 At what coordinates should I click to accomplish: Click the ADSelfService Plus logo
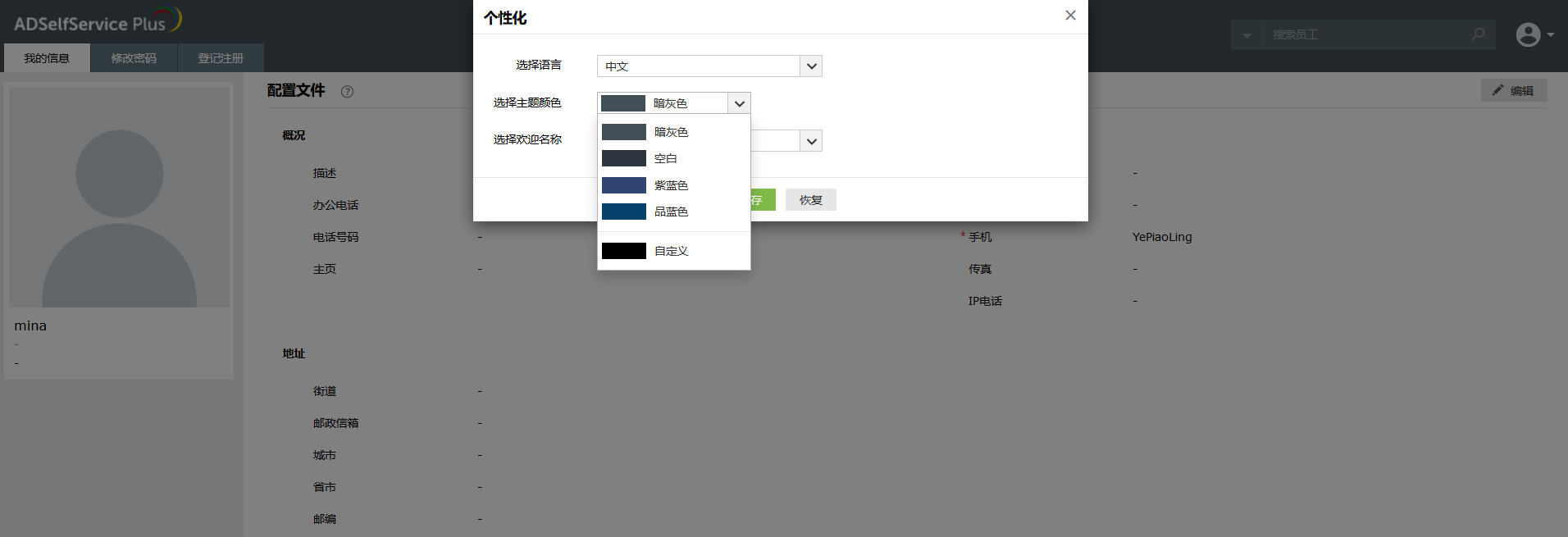pyautogui.click(x=97, y=21)
